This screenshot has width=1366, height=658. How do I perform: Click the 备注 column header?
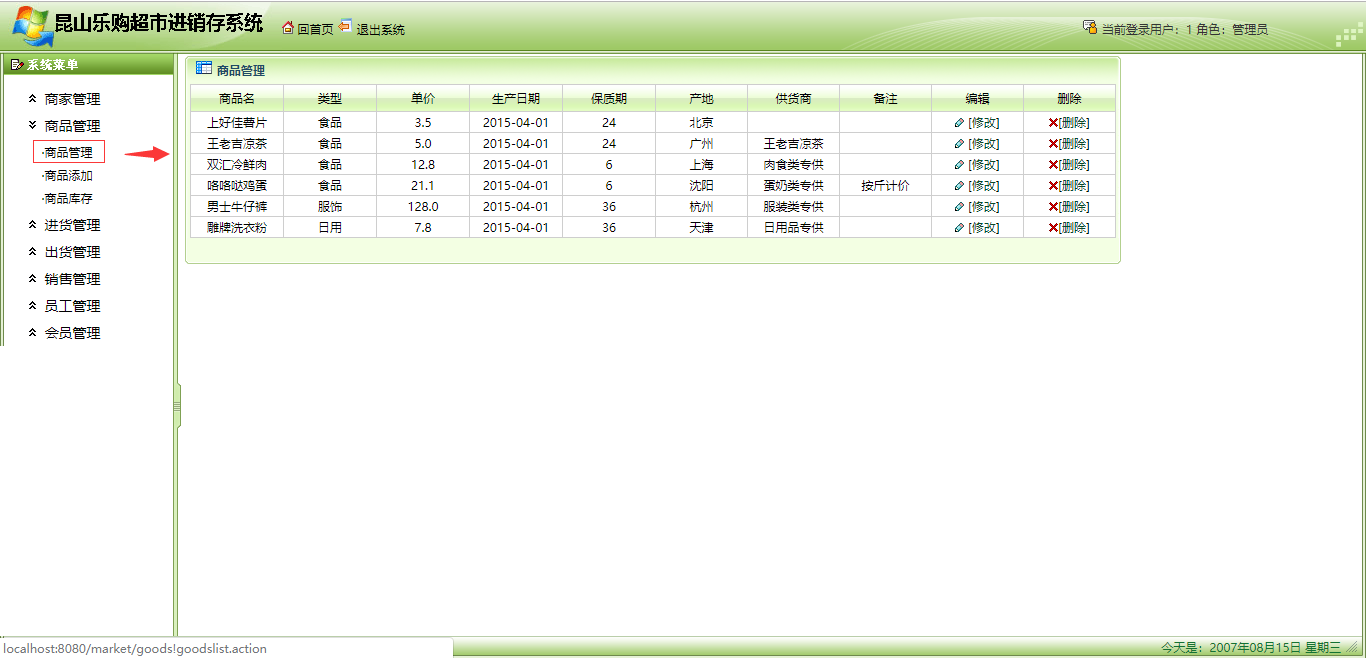[x=885, y=98]
